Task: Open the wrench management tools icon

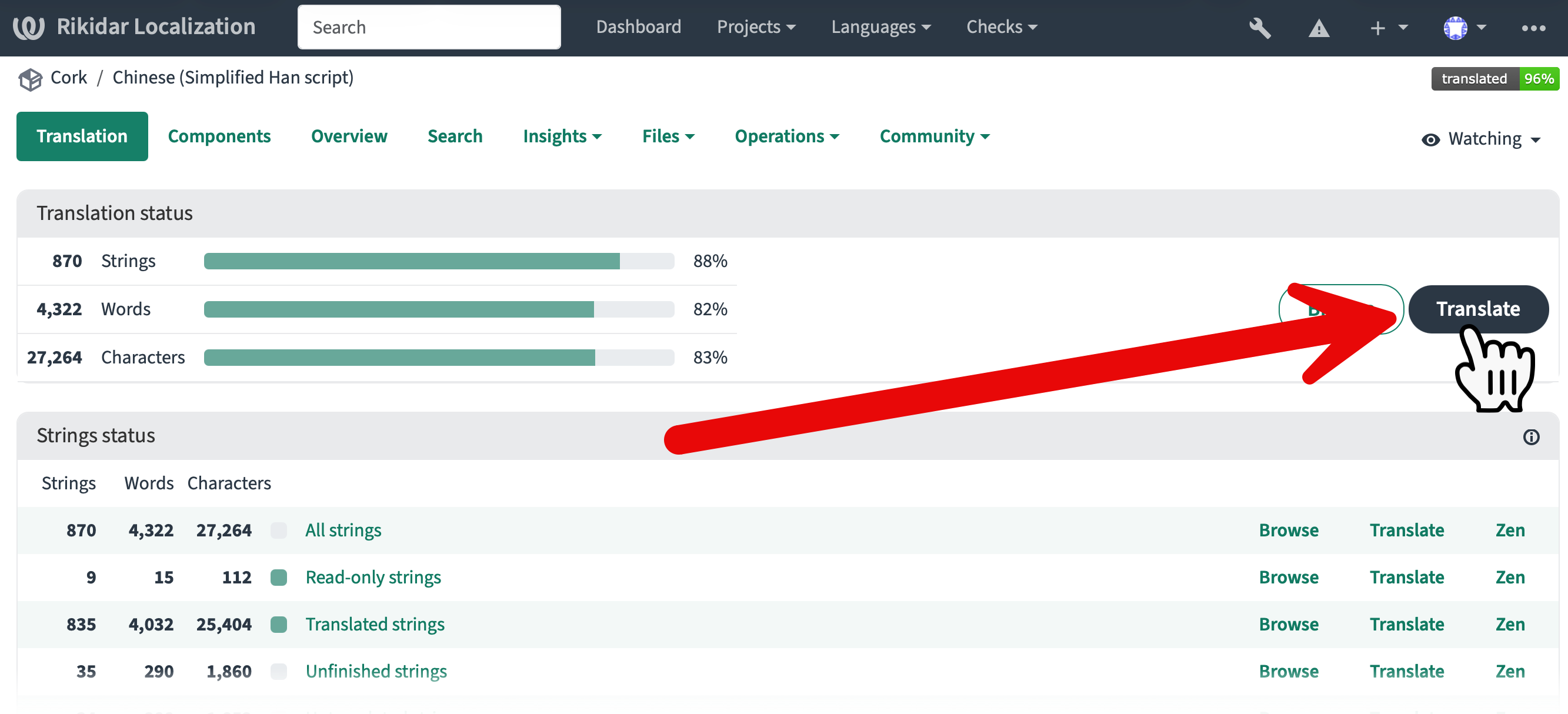Action: tap(1259, 28)
